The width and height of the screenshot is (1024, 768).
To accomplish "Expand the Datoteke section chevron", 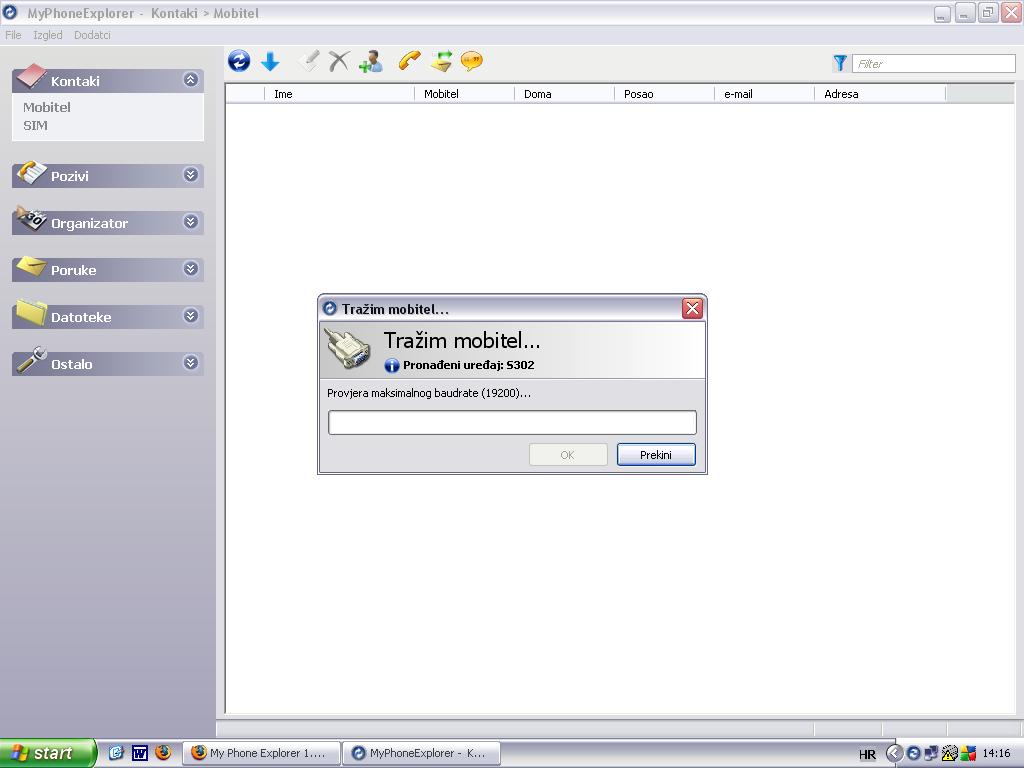I will pyautogui.click(x=191, y=316).
